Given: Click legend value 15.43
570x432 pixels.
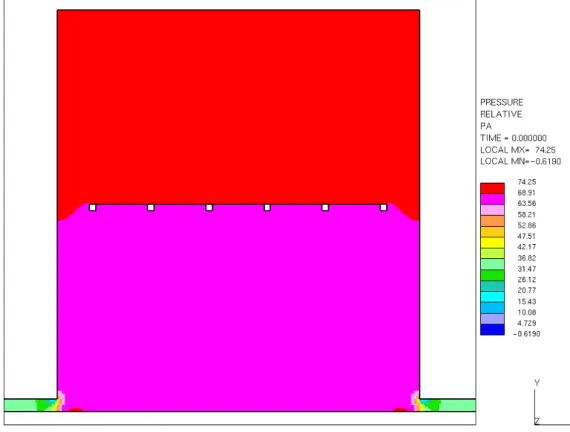Looking at the screenshot, I should [x=527, y=301].
